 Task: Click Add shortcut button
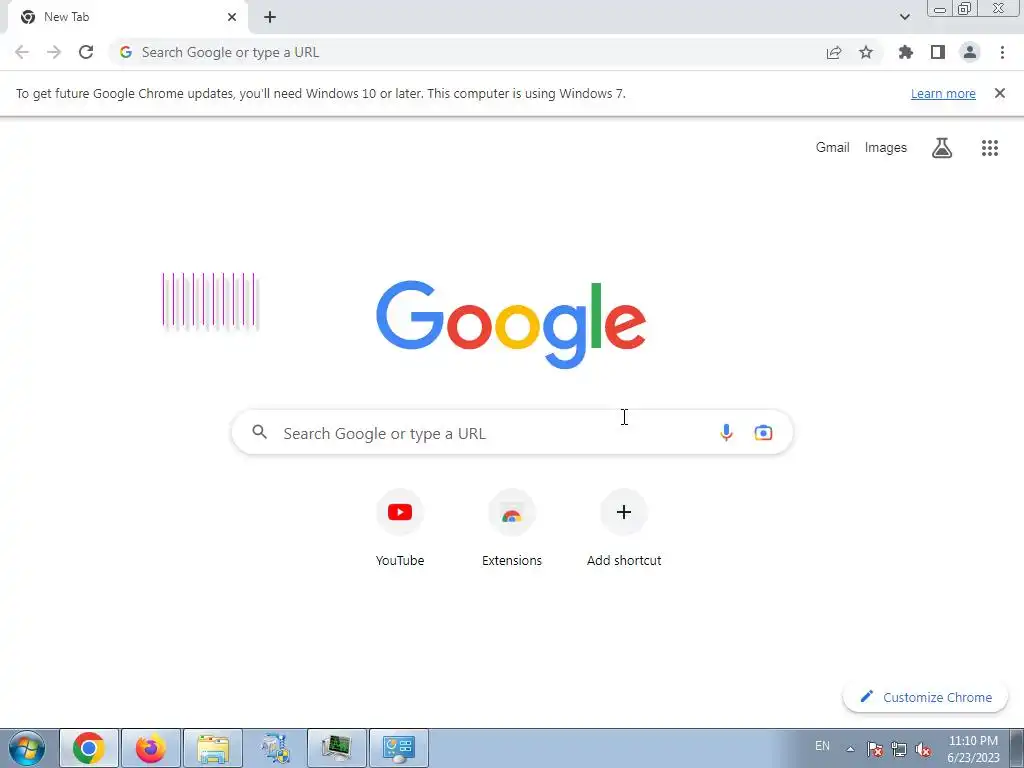(x=624, y=528)
